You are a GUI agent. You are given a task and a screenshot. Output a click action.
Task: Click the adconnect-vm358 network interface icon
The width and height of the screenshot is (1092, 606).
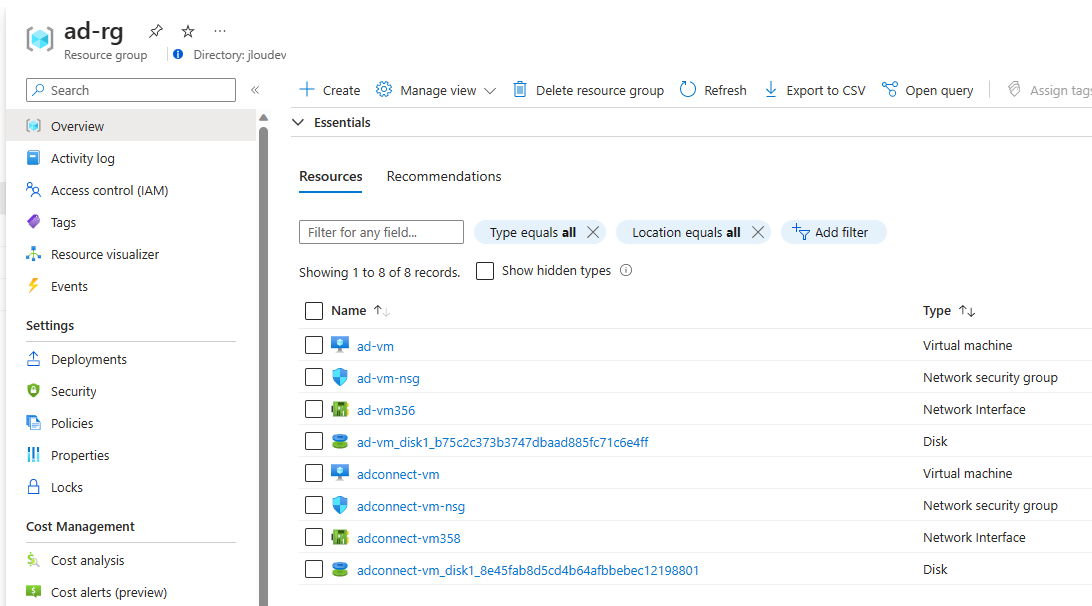[x=340, y=538]
